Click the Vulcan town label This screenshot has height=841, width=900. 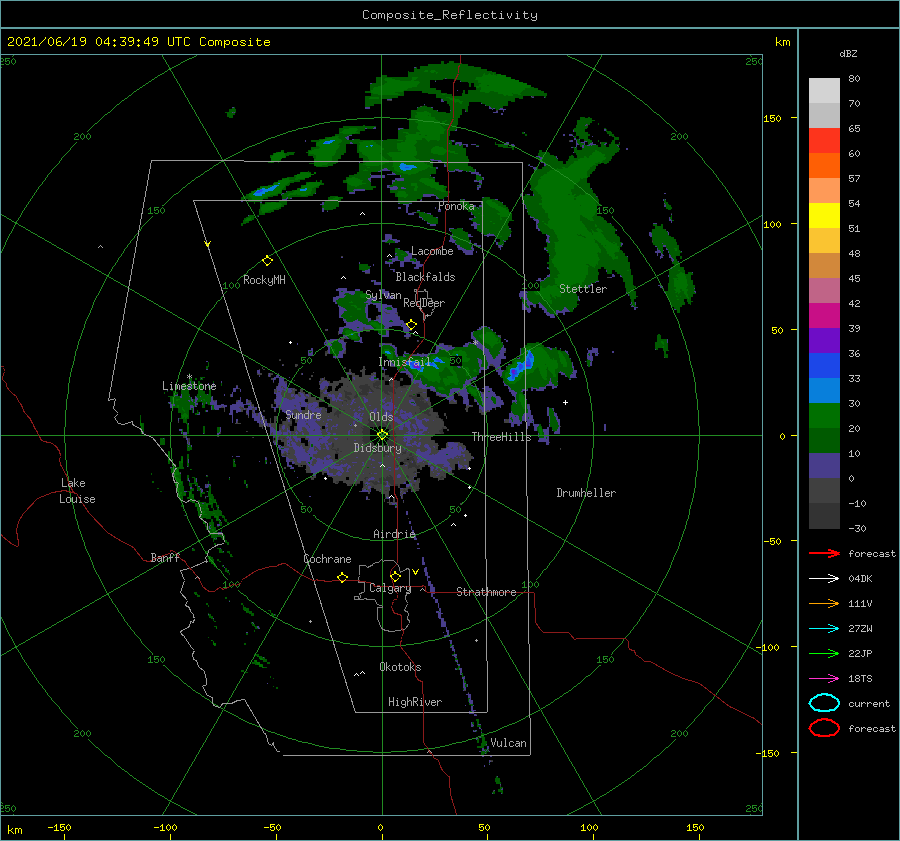click(508, 743)
